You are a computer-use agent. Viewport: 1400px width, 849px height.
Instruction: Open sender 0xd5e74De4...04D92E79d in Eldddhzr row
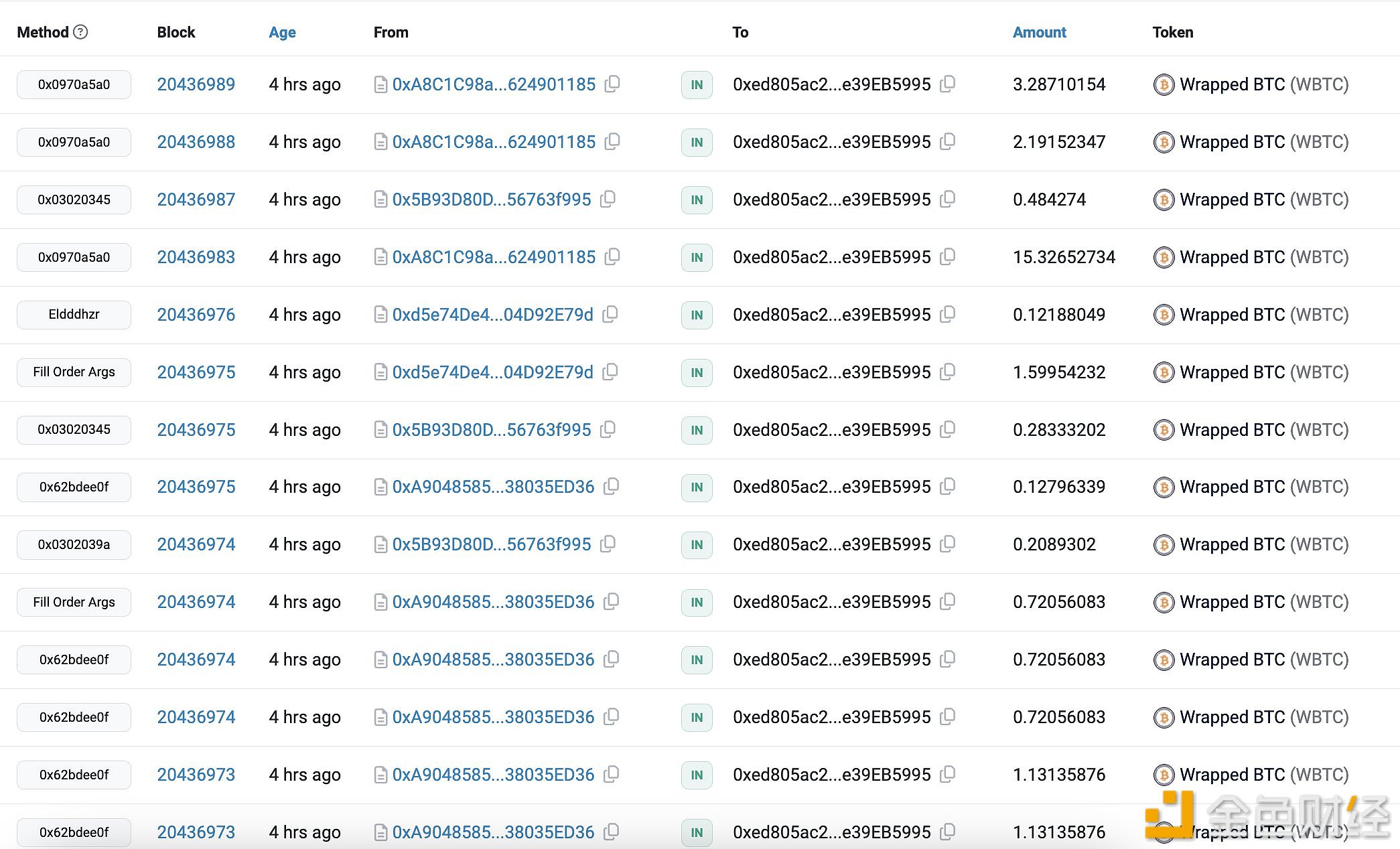click(x=493, y=315)
